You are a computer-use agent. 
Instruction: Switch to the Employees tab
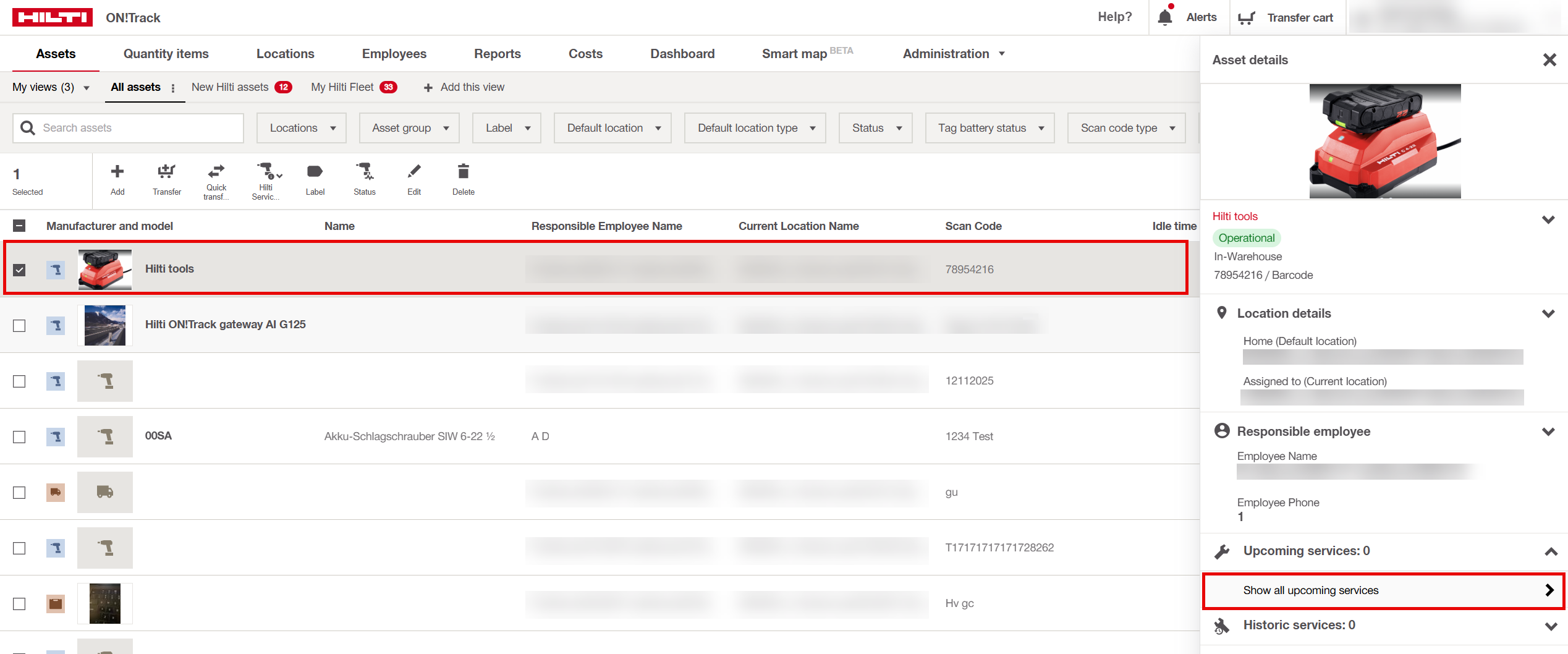394,54
